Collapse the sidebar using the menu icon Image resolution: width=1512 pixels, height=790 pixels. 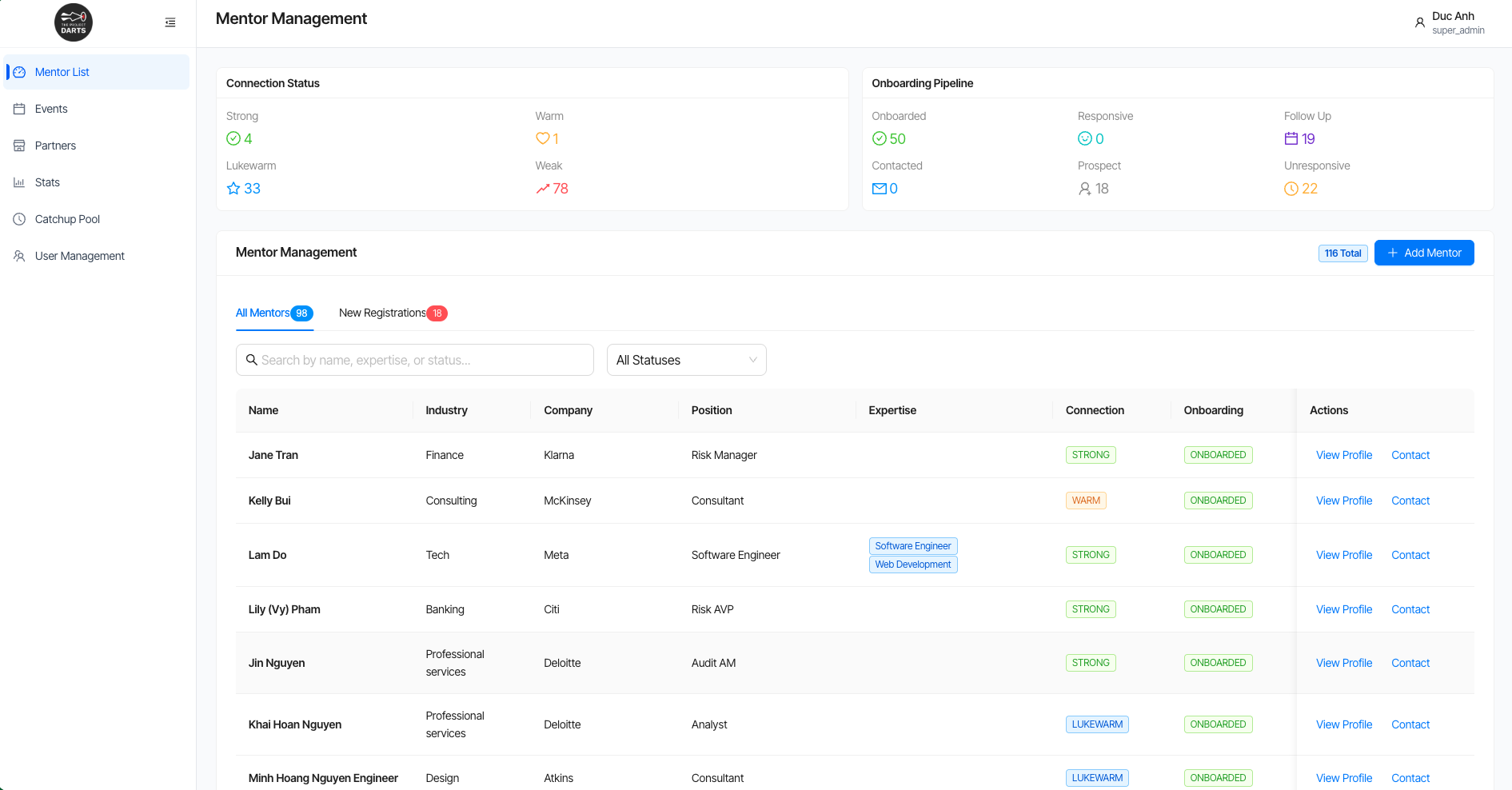click(x=170, y=22)
